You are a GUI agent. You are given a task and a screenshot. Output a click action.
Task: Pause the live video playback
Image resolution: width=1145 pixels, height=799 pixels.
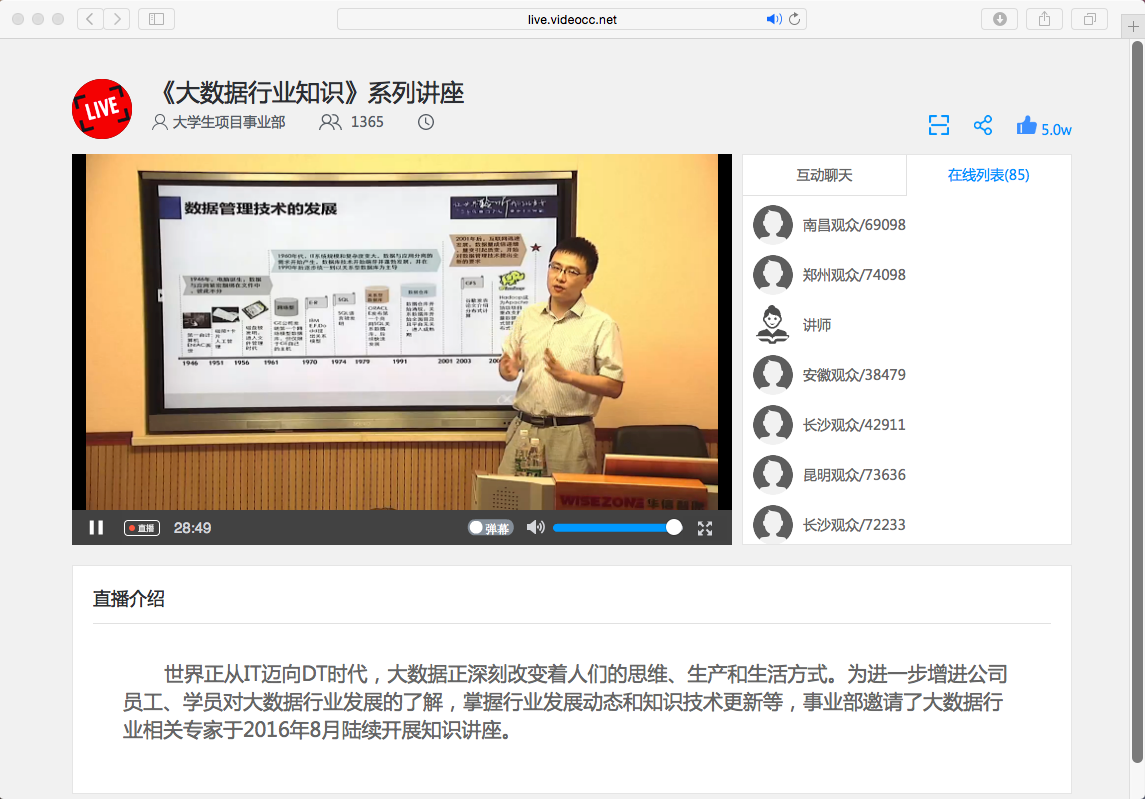[96, 527]
